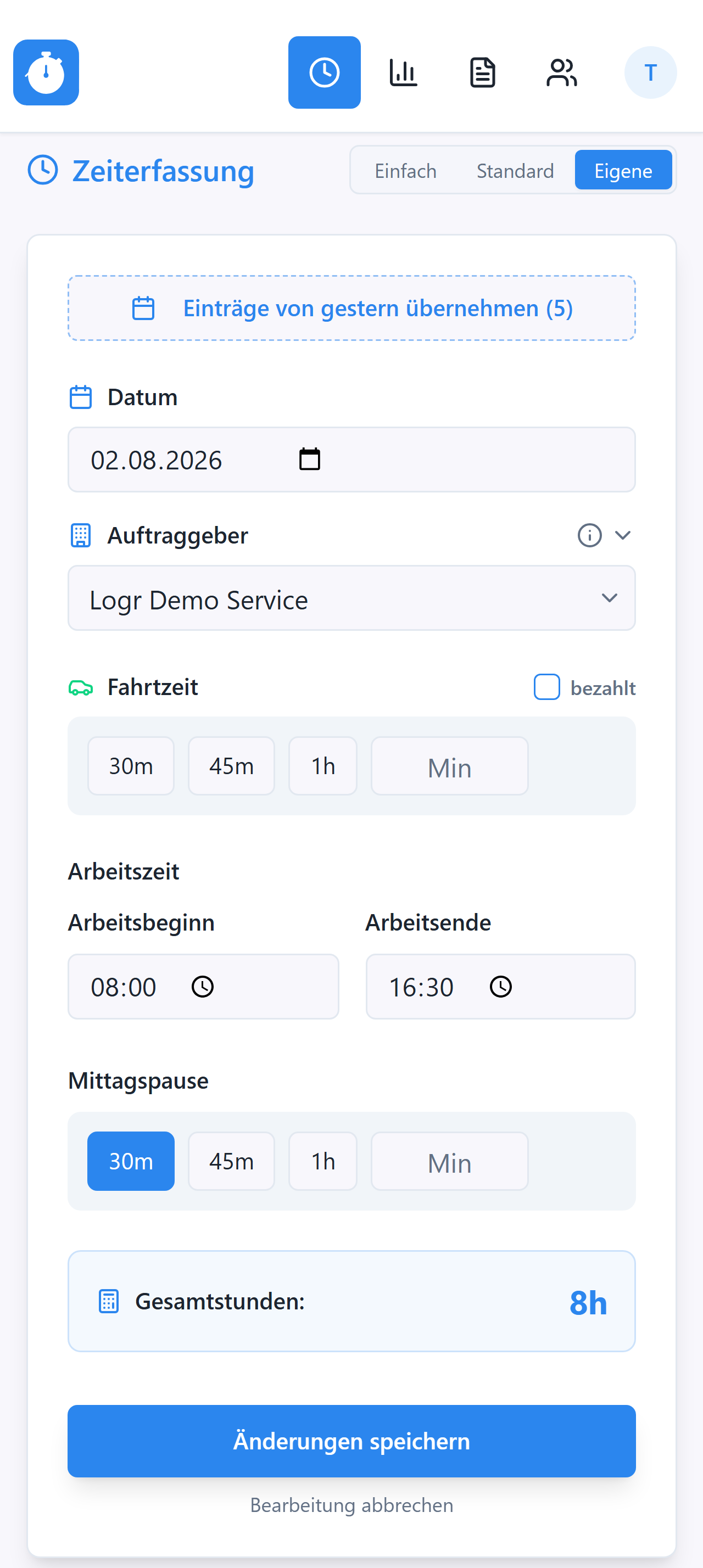Click the 8h total hours value
The width and height of the screenshot is (703, 1568).
coord(588,1303)
